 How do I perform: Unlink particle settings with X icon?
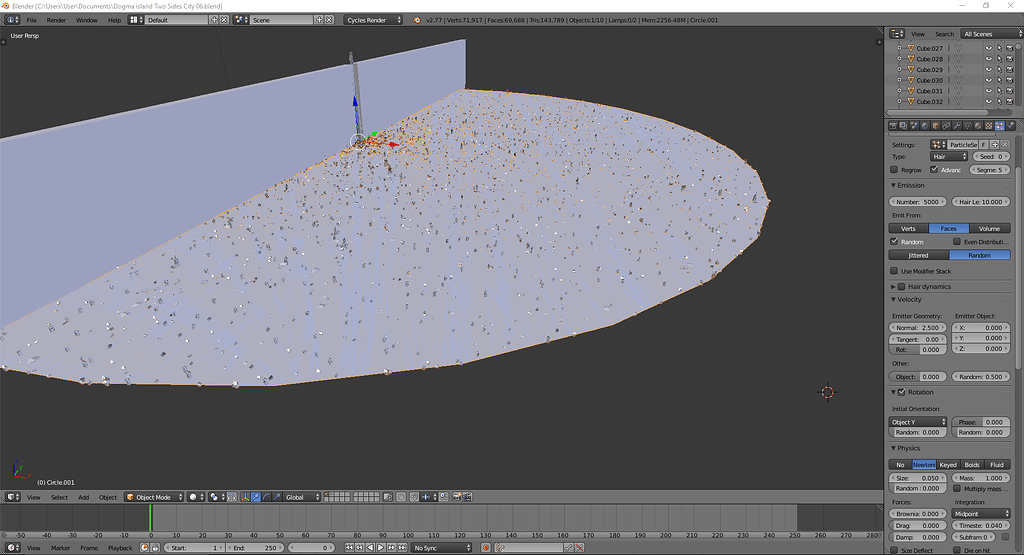click(x=1005, y=144)
